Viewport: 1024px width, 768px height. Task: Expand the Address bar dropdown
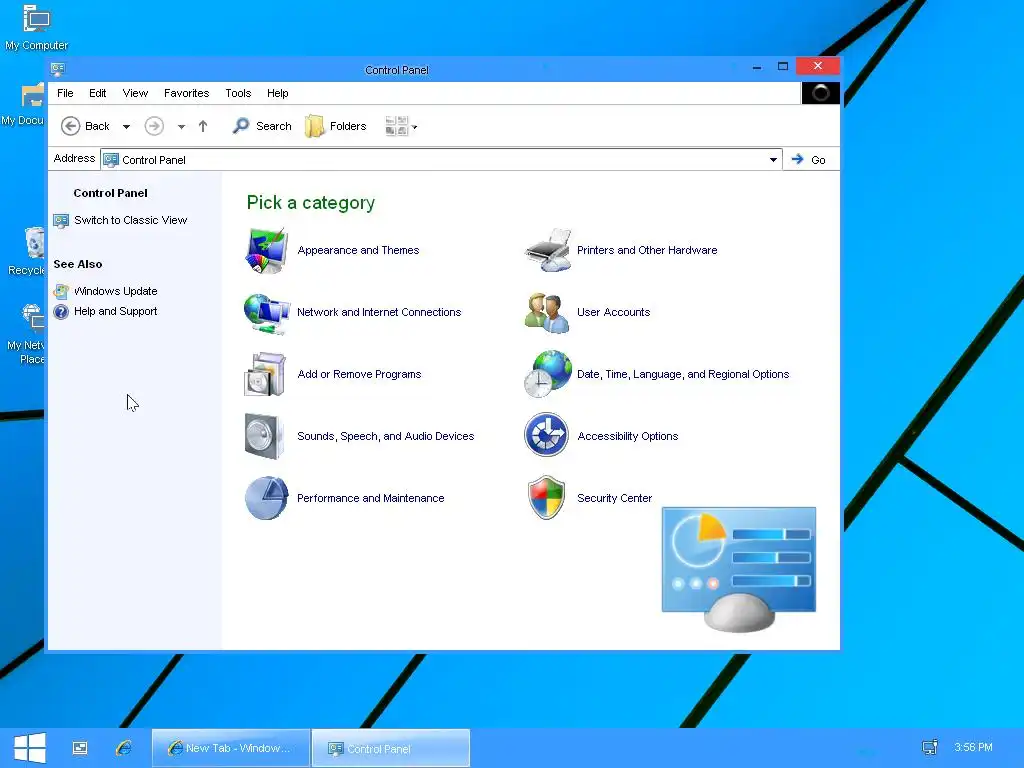pos(773,160)
